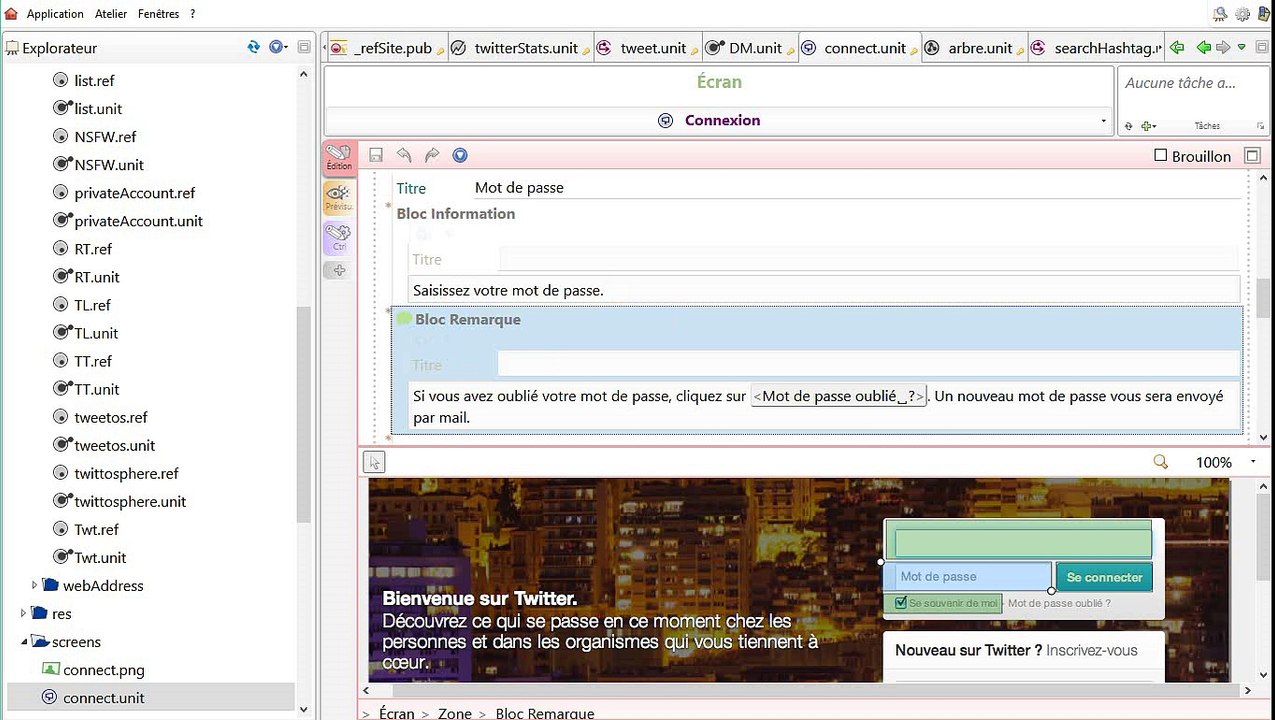This screenshot has height=720, width=1275.
Task: Click the magnifier zoom icon
Action: [x=1160, y=462]
